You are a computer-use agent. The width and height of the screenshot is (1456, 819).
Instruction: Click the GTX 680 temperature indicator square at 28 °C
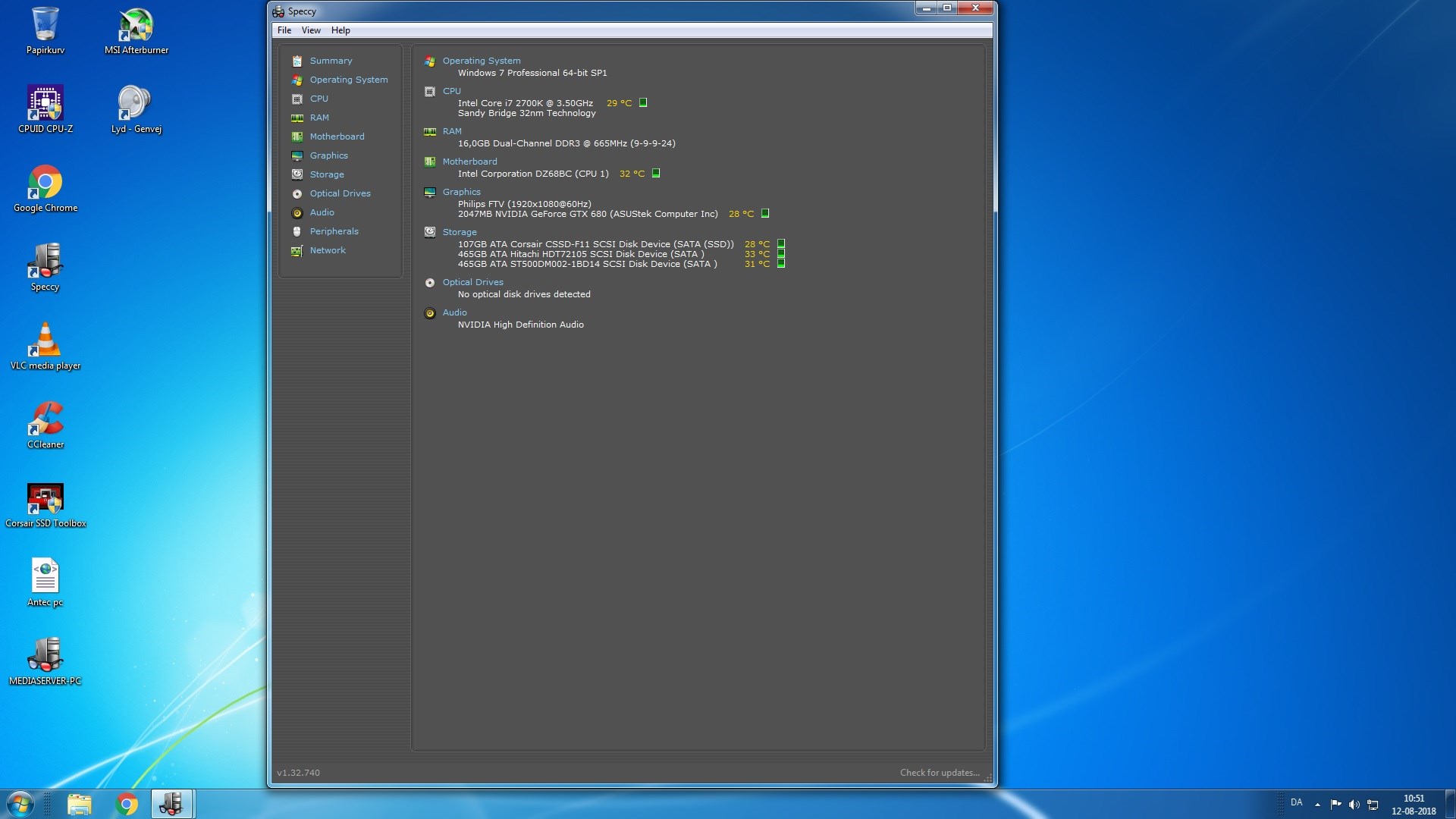click(765, 213)
